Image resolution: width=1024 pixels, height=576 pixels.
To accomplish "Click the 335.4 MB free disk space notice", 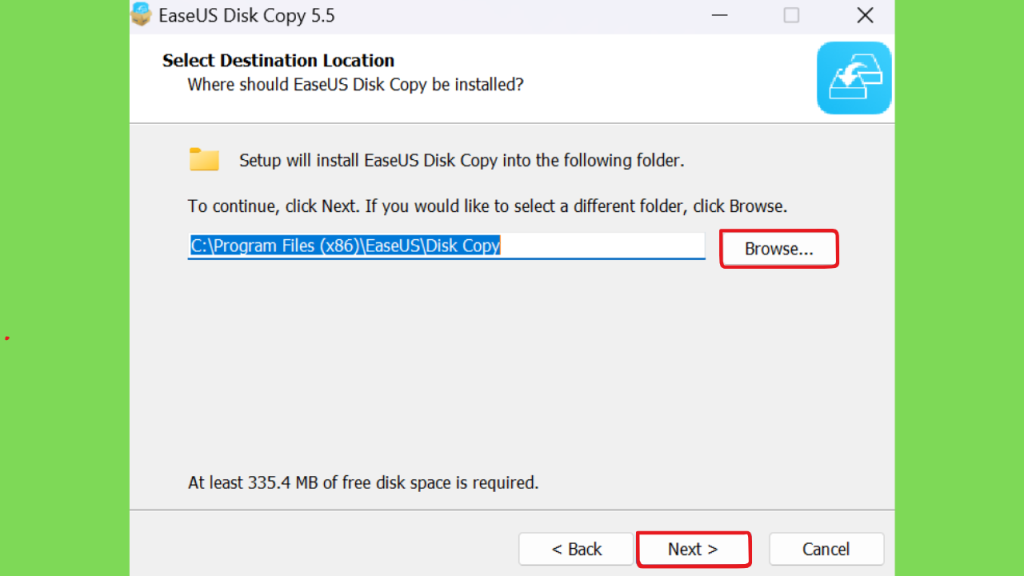I will click(363, 483).
